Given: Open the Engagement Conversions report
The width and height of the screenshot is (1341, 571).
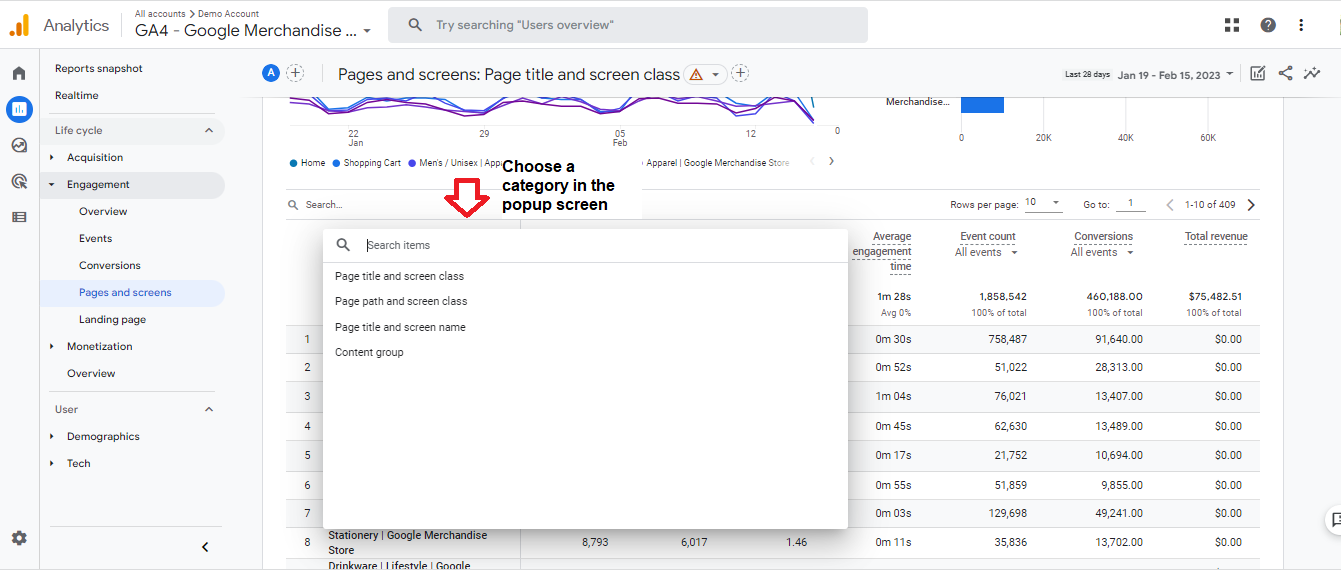Looking at the screenshot, I should point(110,265).
